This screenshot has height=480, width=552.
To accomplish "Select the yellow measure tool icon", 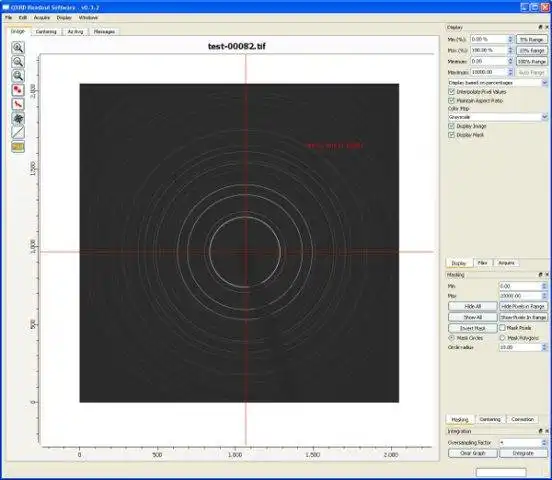I will pyautogui.click(x=18, y=147).
